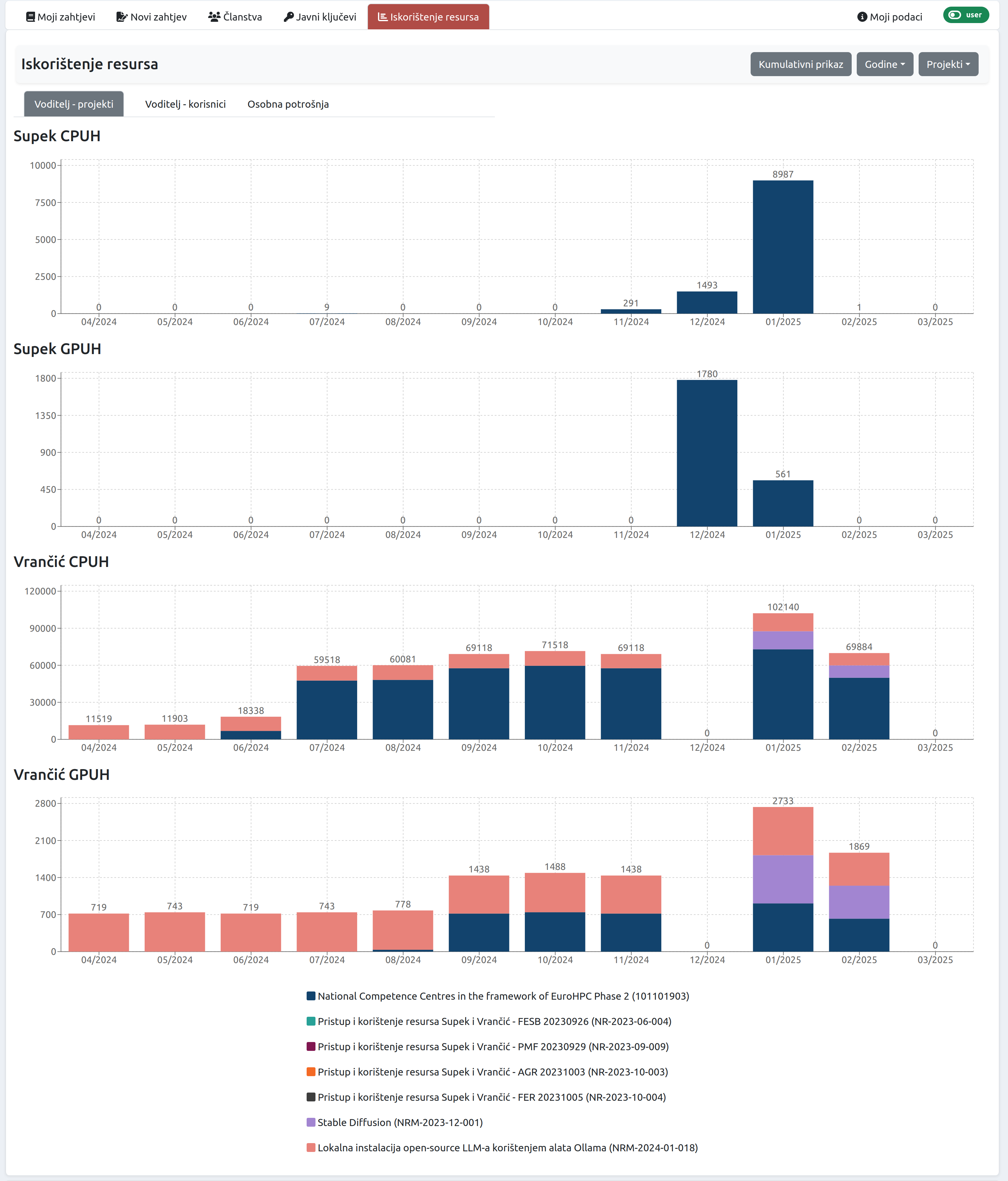Open Moji zahtjevi book icon
Image resolution: width=1008 pixels, height=1181 pixels.
click(x=30, y=17)
